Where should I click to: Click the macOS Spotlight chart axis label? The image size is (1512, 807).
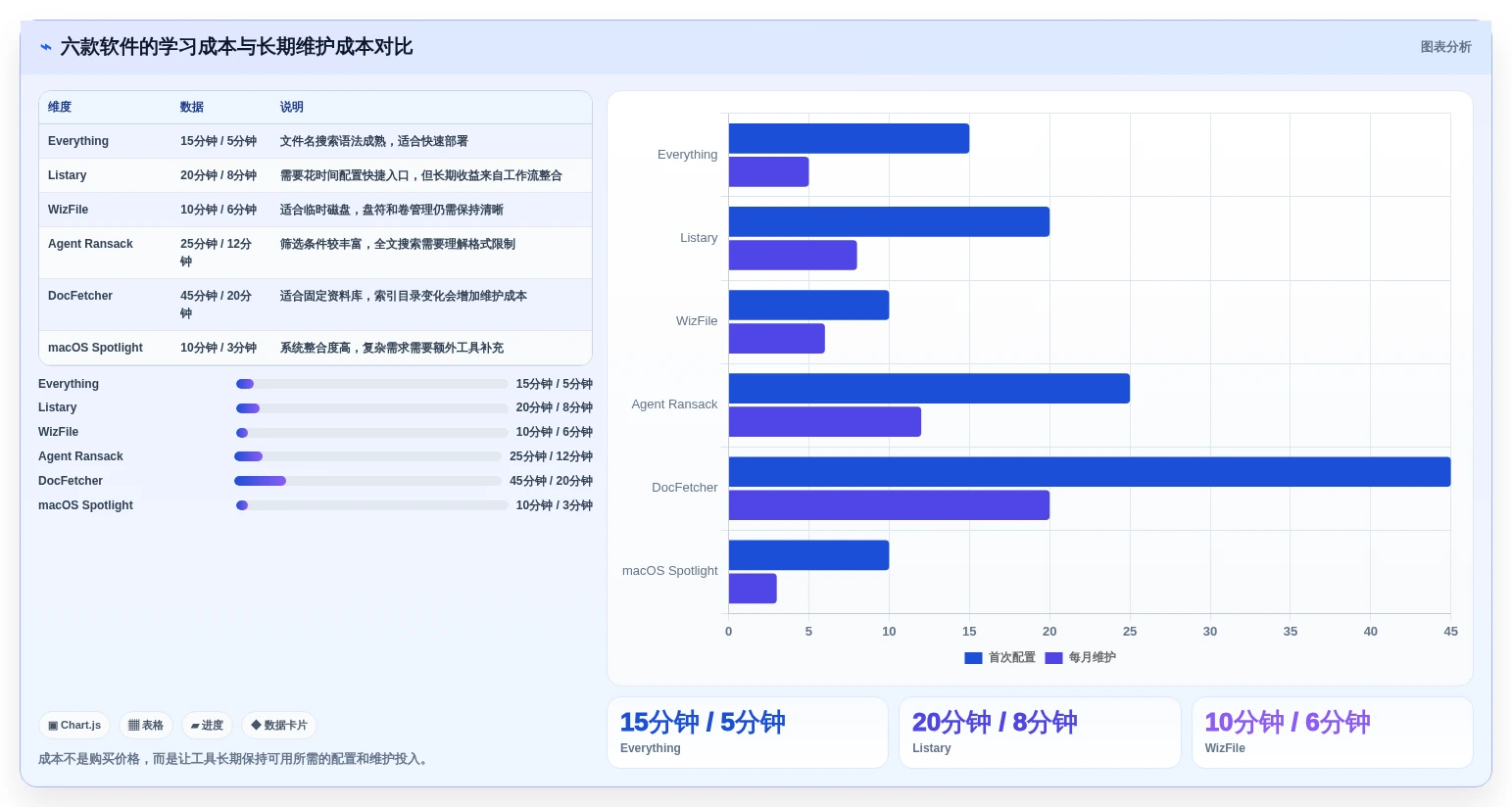[x=670, y=571]
